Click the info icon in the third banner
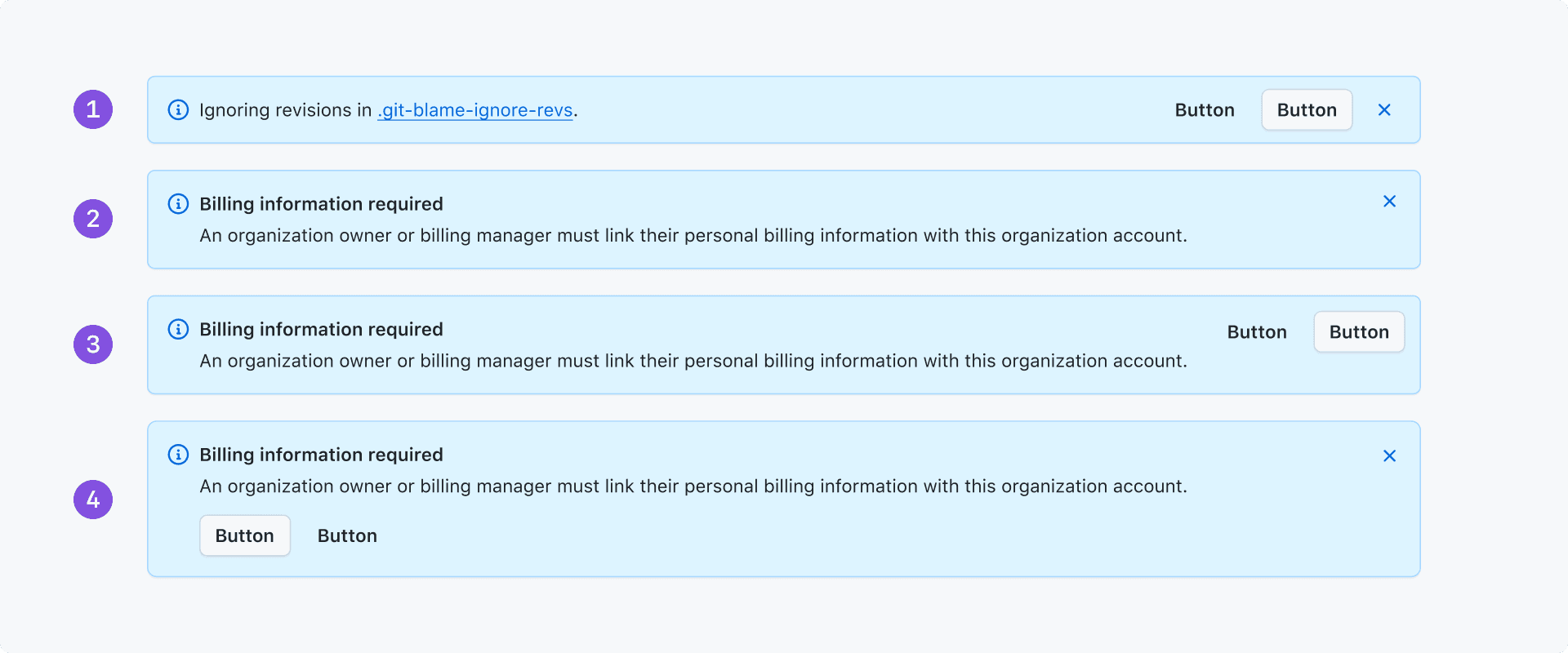1568x653 pixels. click(178, 329)
